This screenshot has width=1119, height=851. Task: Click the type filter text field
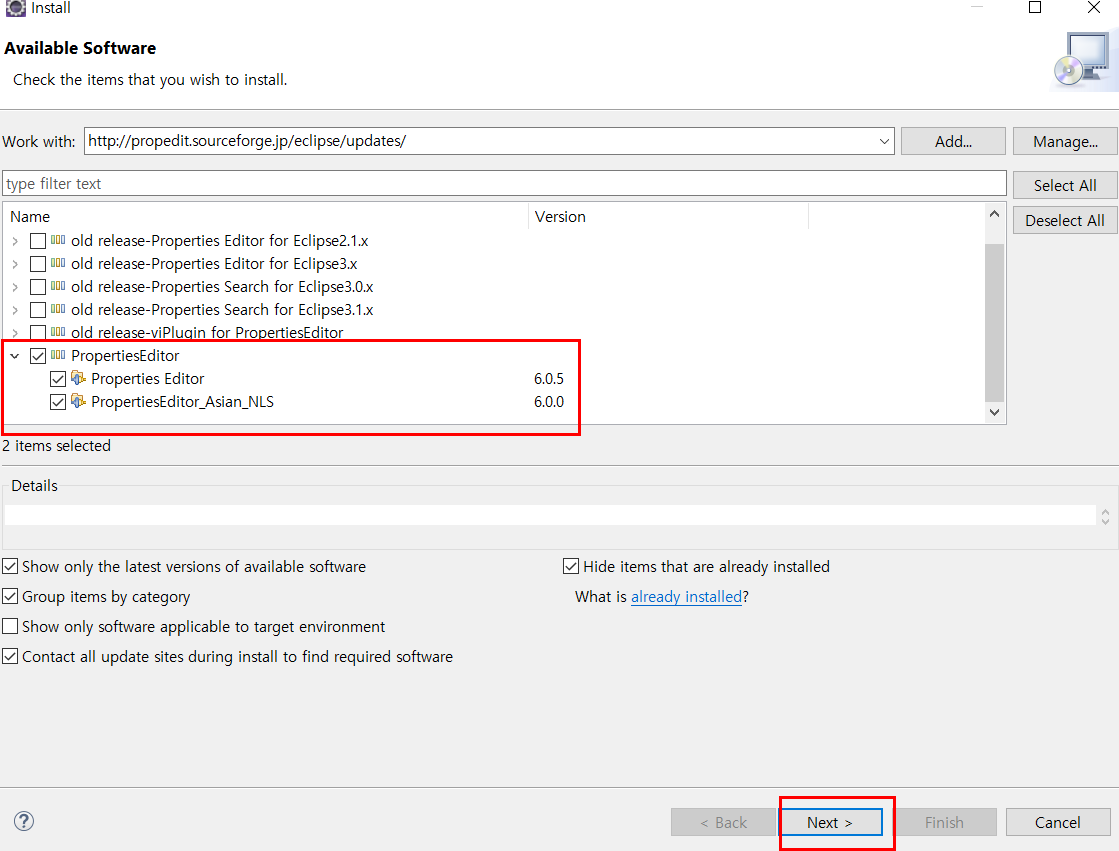click(x=504, y=183)
